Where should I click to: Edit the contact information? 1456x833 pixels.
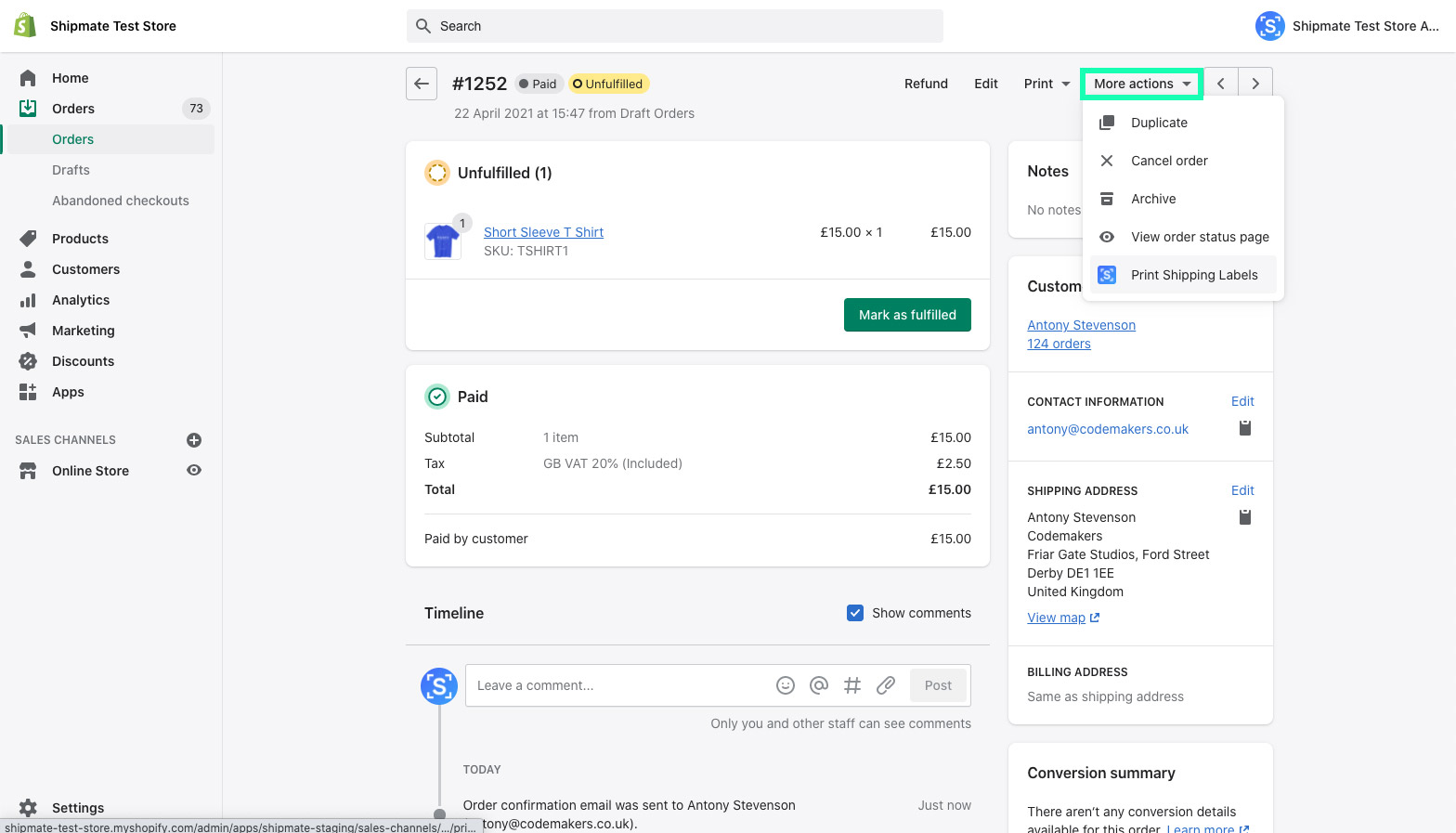click(x=1242, y=401)
